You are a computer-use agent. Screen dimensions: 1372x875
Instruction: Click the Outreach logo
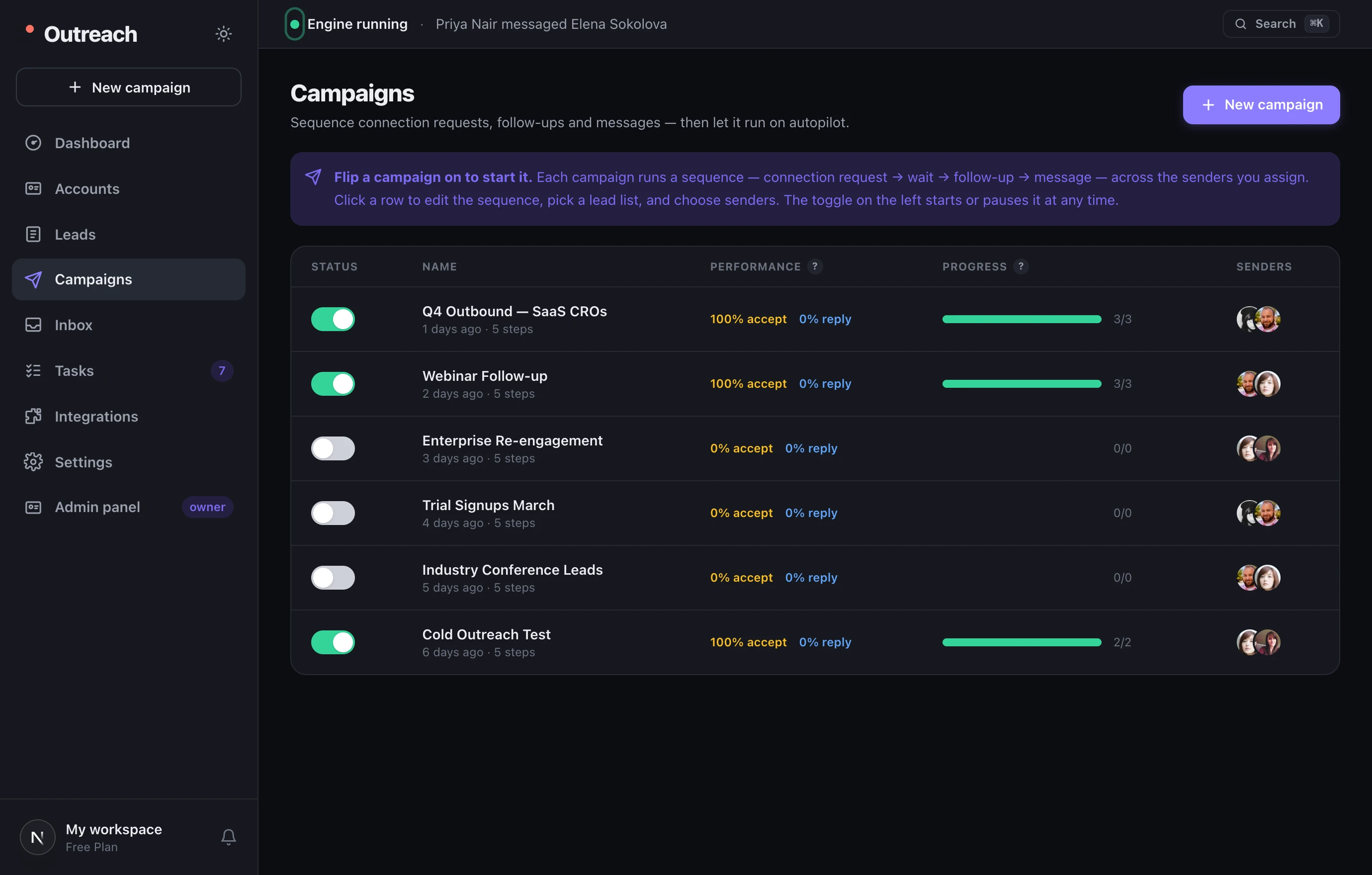coord(82,34)
